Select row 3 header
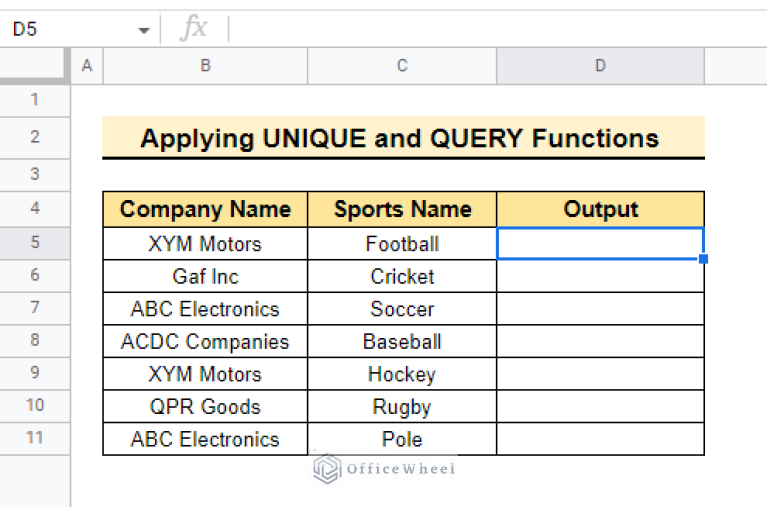Screen dimensions: 767x507 34,174
